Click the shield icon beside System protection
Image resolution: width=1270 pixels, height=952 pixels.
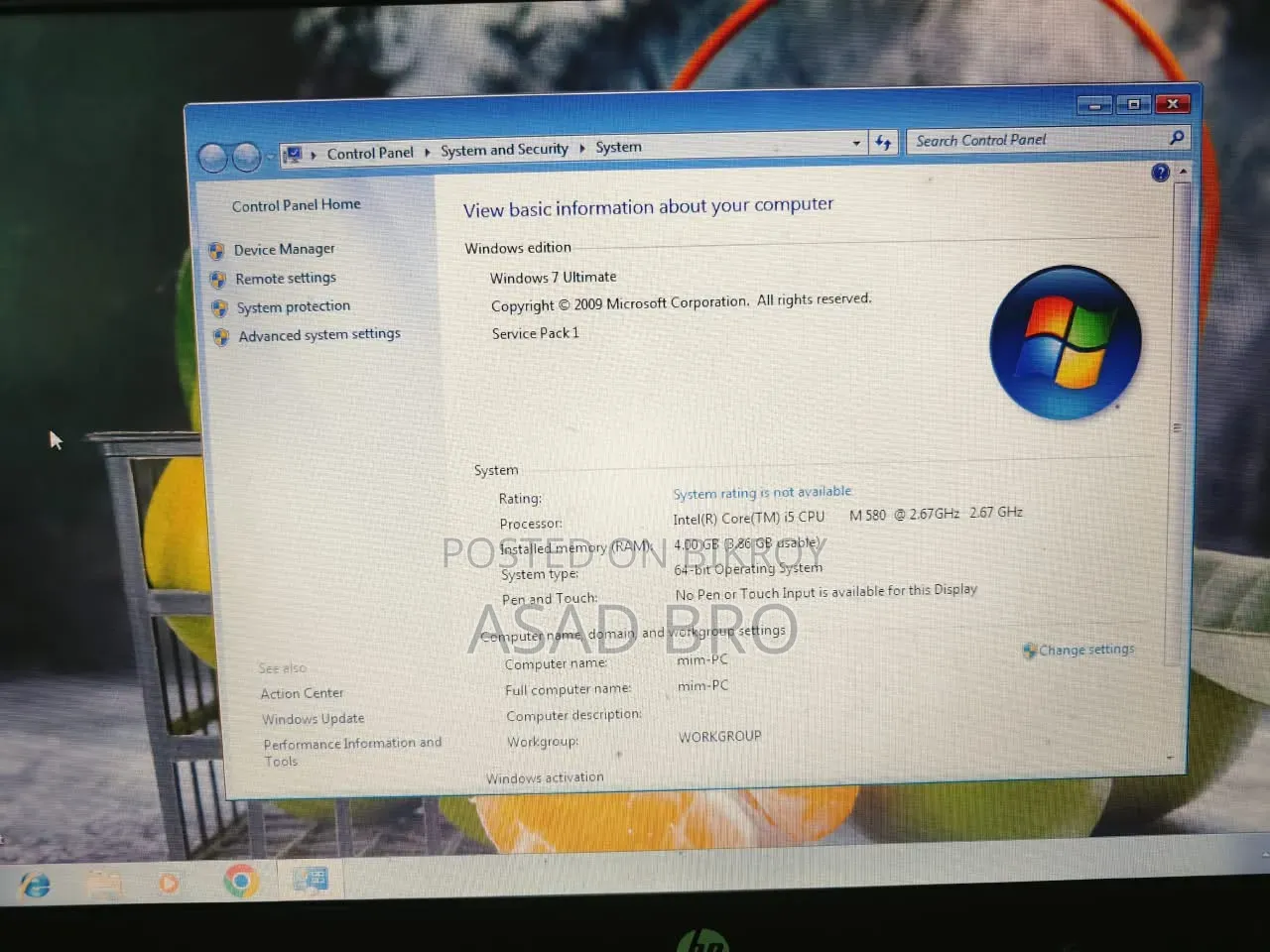(x=219, y=308)
